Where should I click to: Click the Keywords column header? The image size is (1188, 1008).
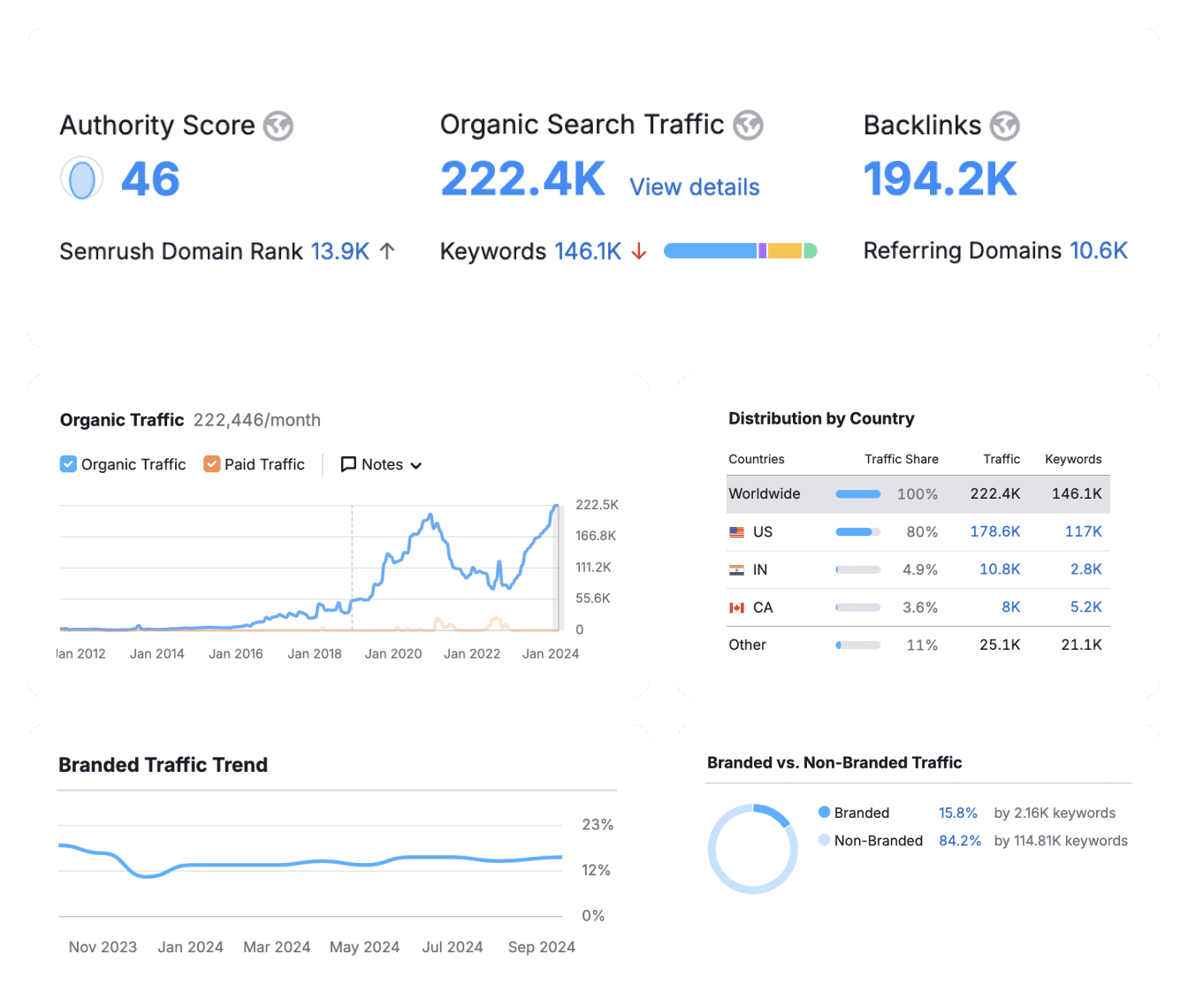click(1073, 459)
